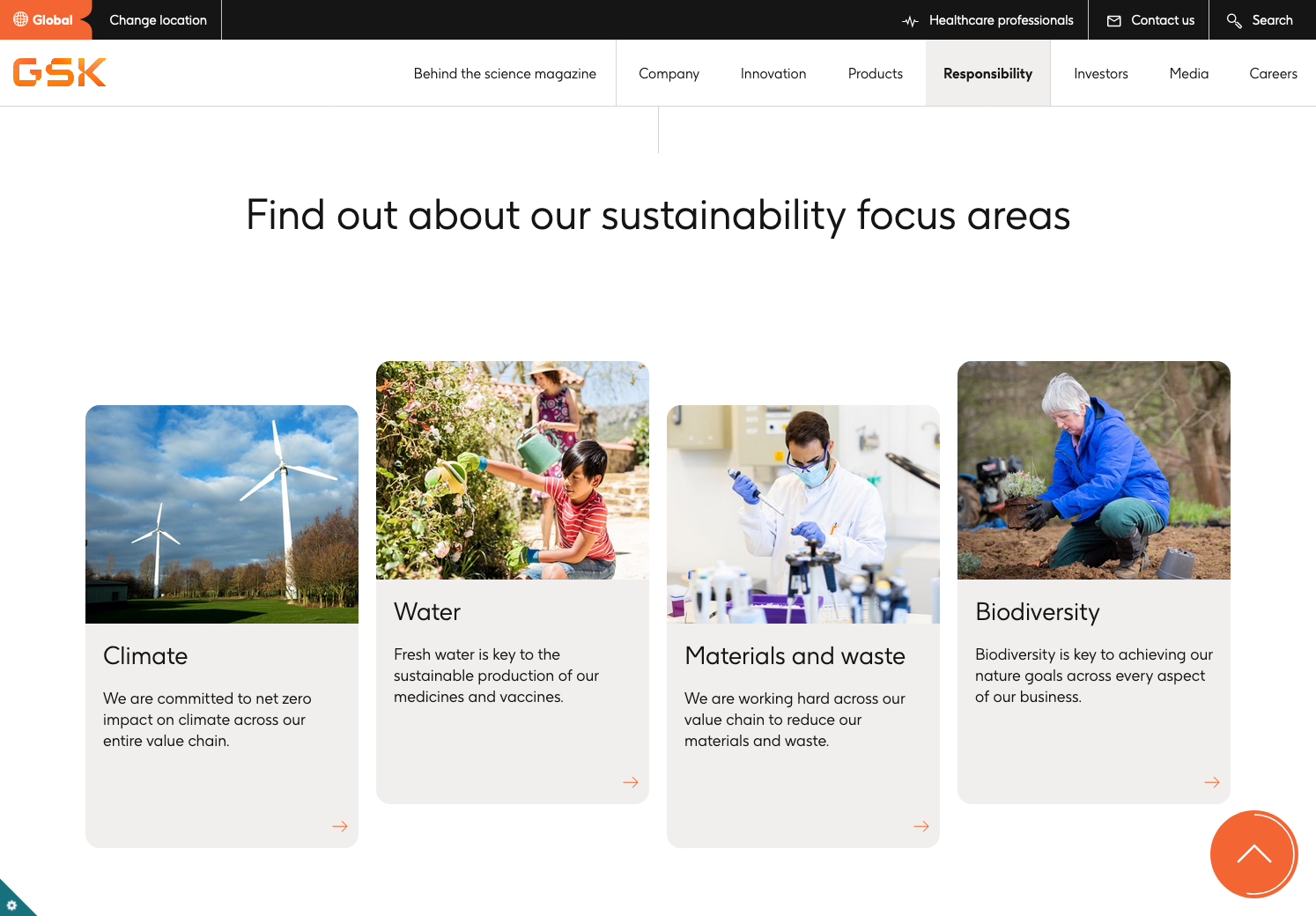Click the Search magnifier icon
This screenshot has width=1316, height=916.
pos(1234,20)
